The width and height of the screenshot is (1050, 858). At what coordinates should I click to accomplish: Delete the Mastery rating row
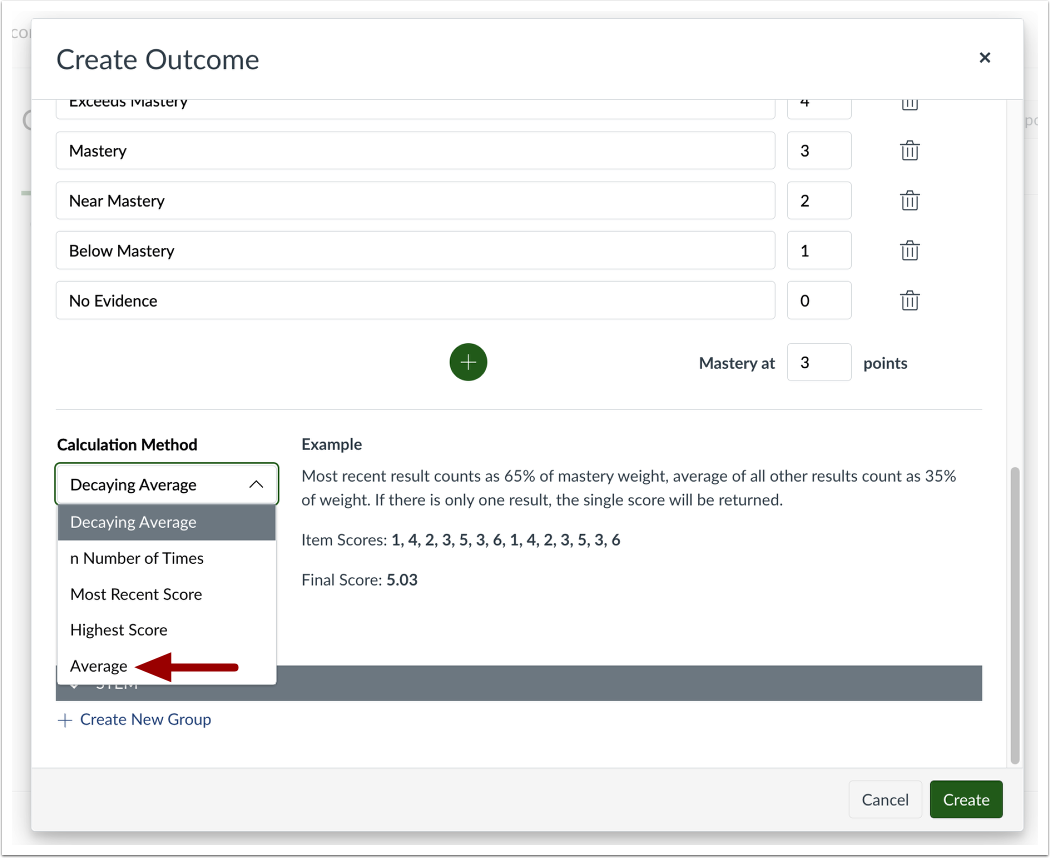pyautogui.click(x=909, y=151)
